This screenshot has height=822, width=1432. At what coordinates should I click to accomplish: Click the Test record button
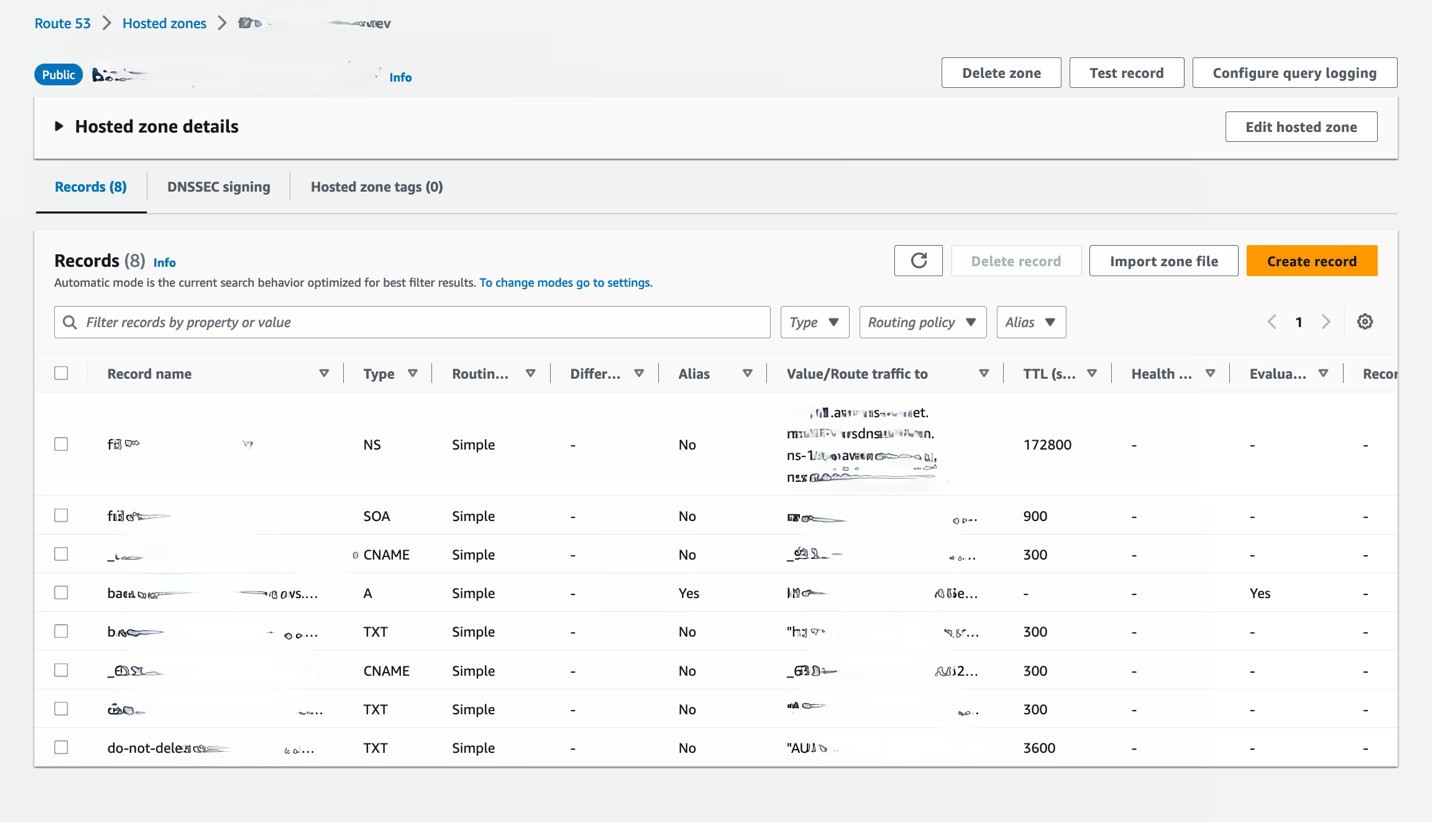point(1126,73)
